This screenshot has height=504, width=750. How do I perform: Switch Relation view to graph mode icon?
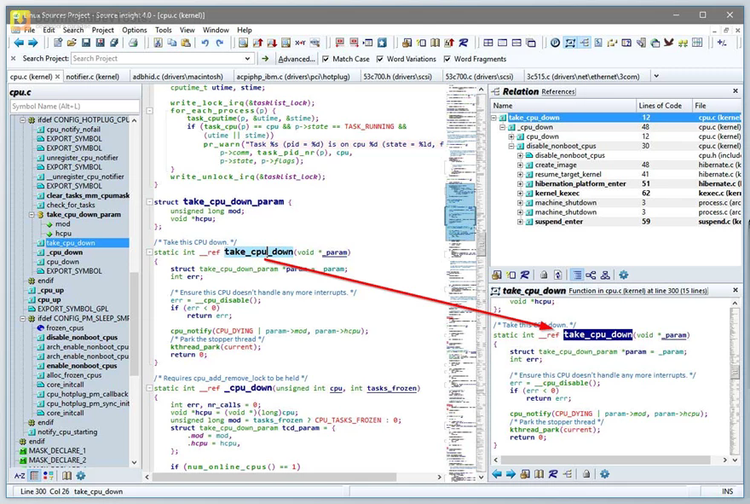591,275
